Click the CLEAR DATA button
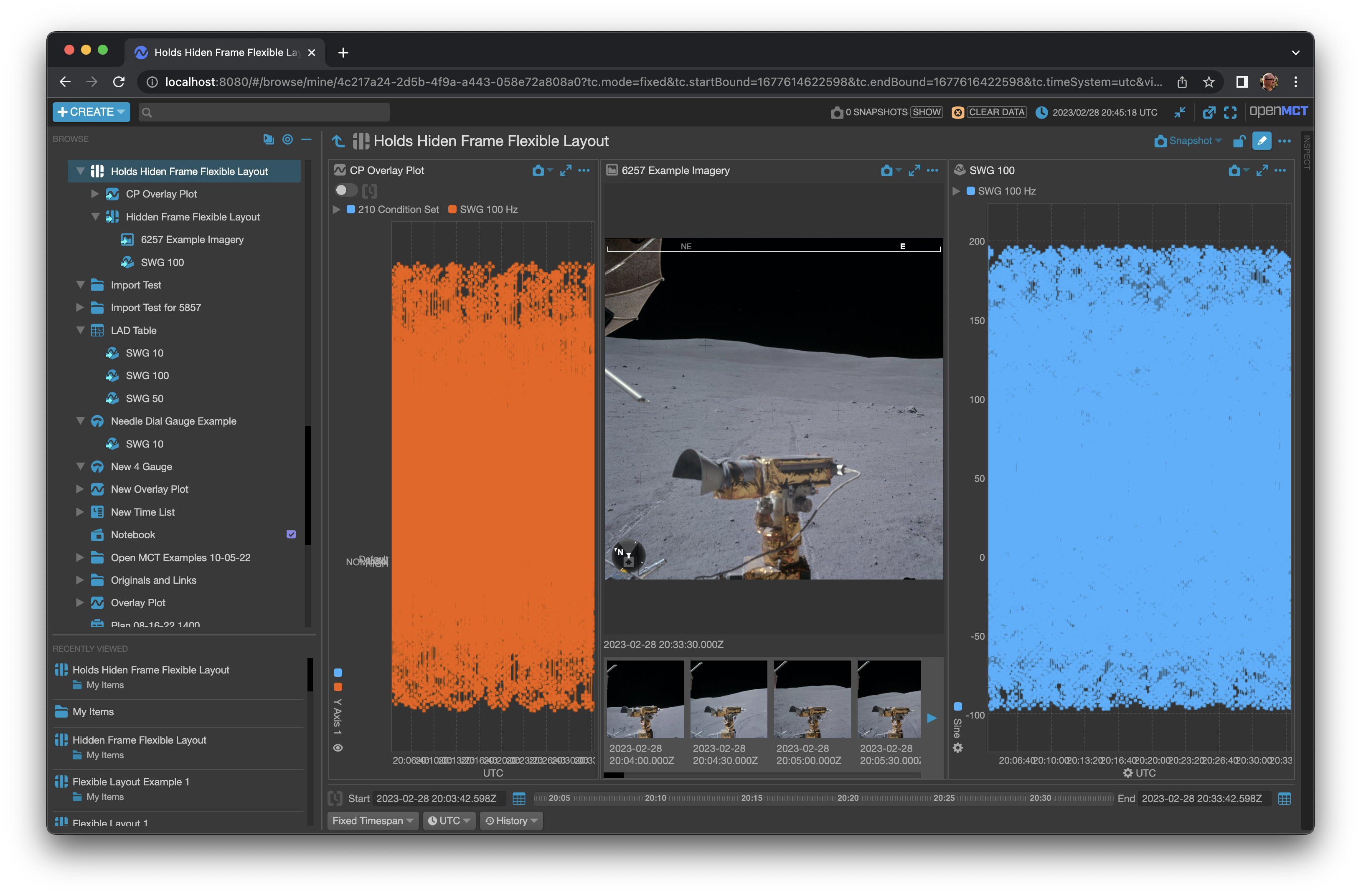The width and height of the screenshot is (1361, 896). [996, 112]
